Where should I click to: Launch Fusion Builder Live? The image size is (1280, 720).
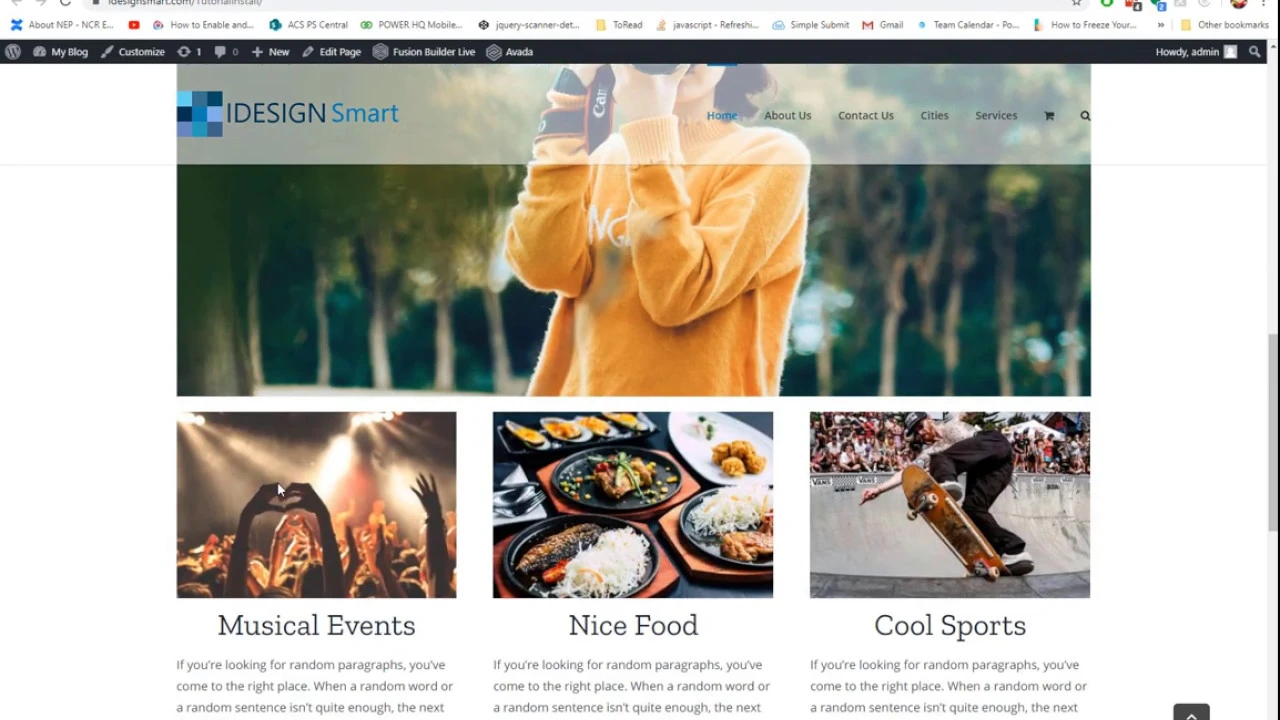[424, 52]
